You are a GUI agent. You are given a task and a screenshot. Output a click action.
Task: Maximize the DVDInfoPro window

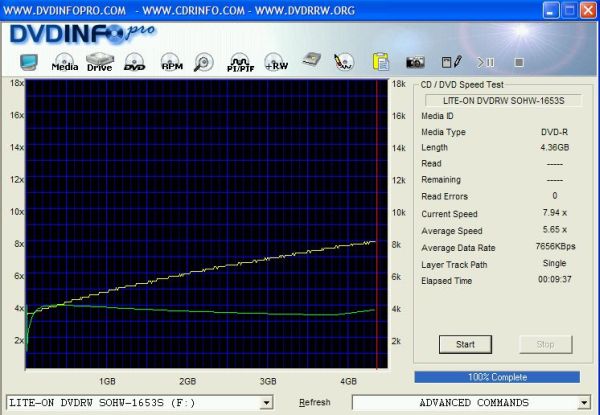pyautogui.click(x=569, y=10)
